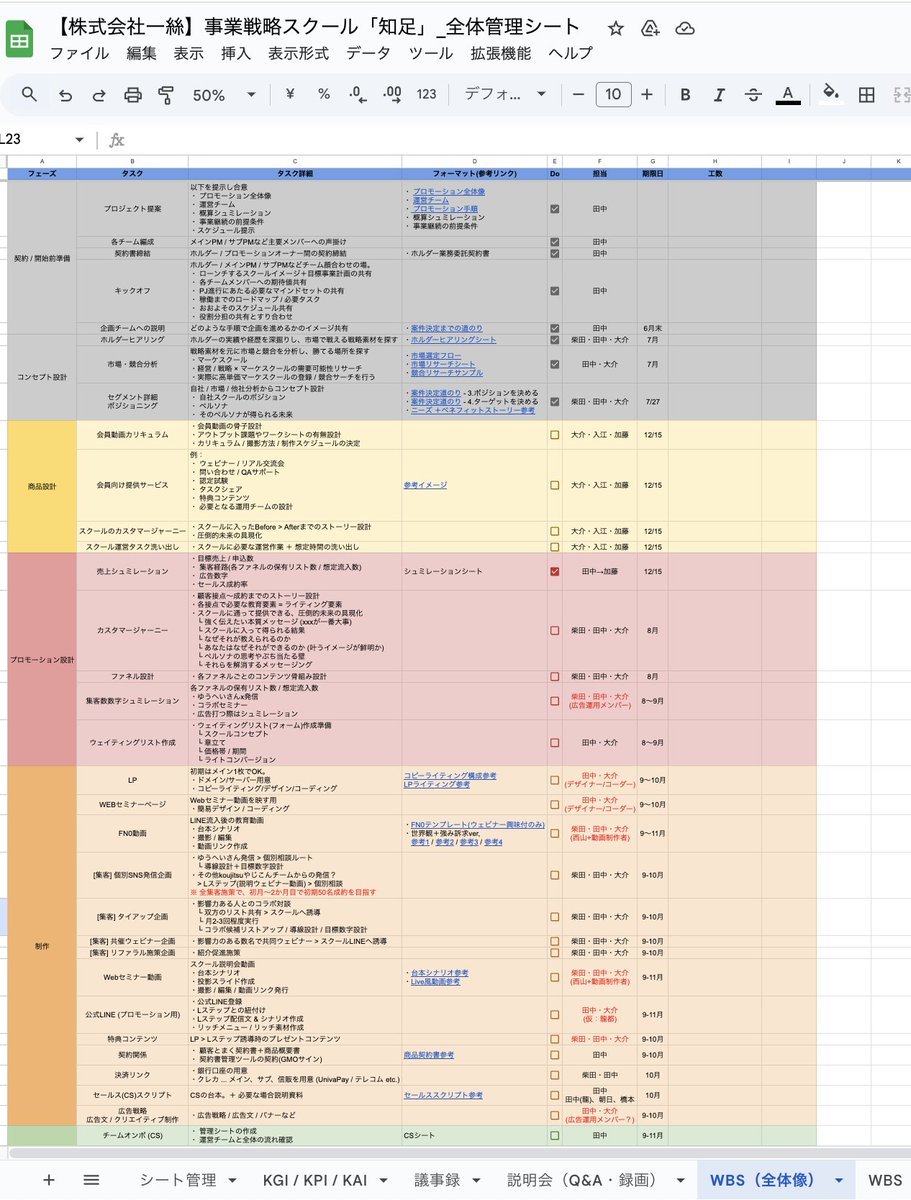Toggle strikethrough formatting
This screenshot has height=1200, width=911.
[753, 95]
